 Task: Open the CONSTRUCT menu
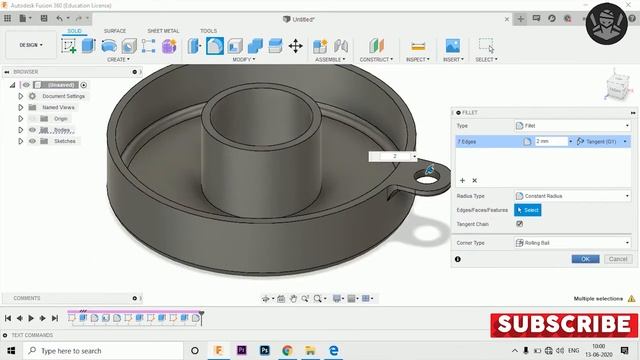(x=376, y=60)
